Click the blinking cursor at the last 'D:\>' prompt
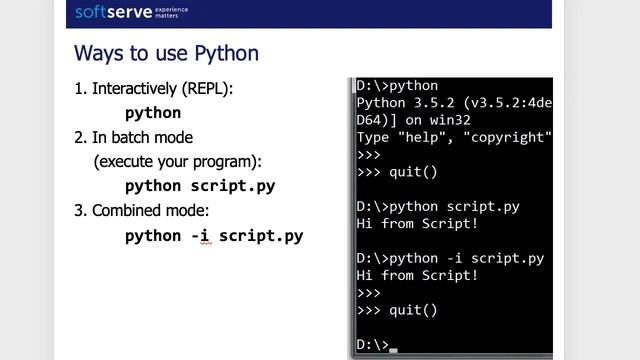Image resolution: width=640 pixels, height=360 pixels. 393,350
